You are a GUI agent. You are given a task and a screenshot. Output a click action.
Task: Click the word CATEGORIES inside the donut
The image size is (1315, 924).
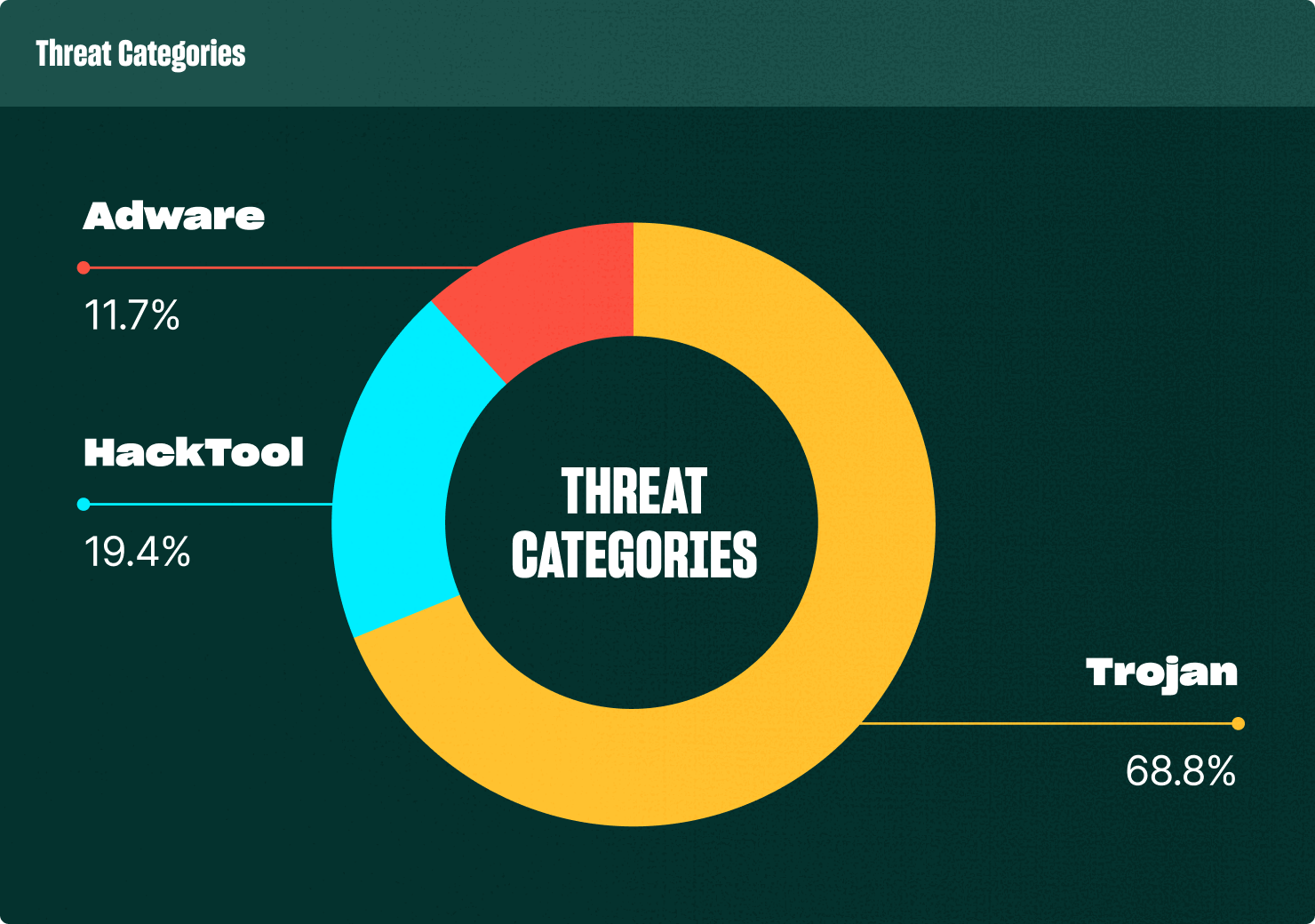coord(634,555)
